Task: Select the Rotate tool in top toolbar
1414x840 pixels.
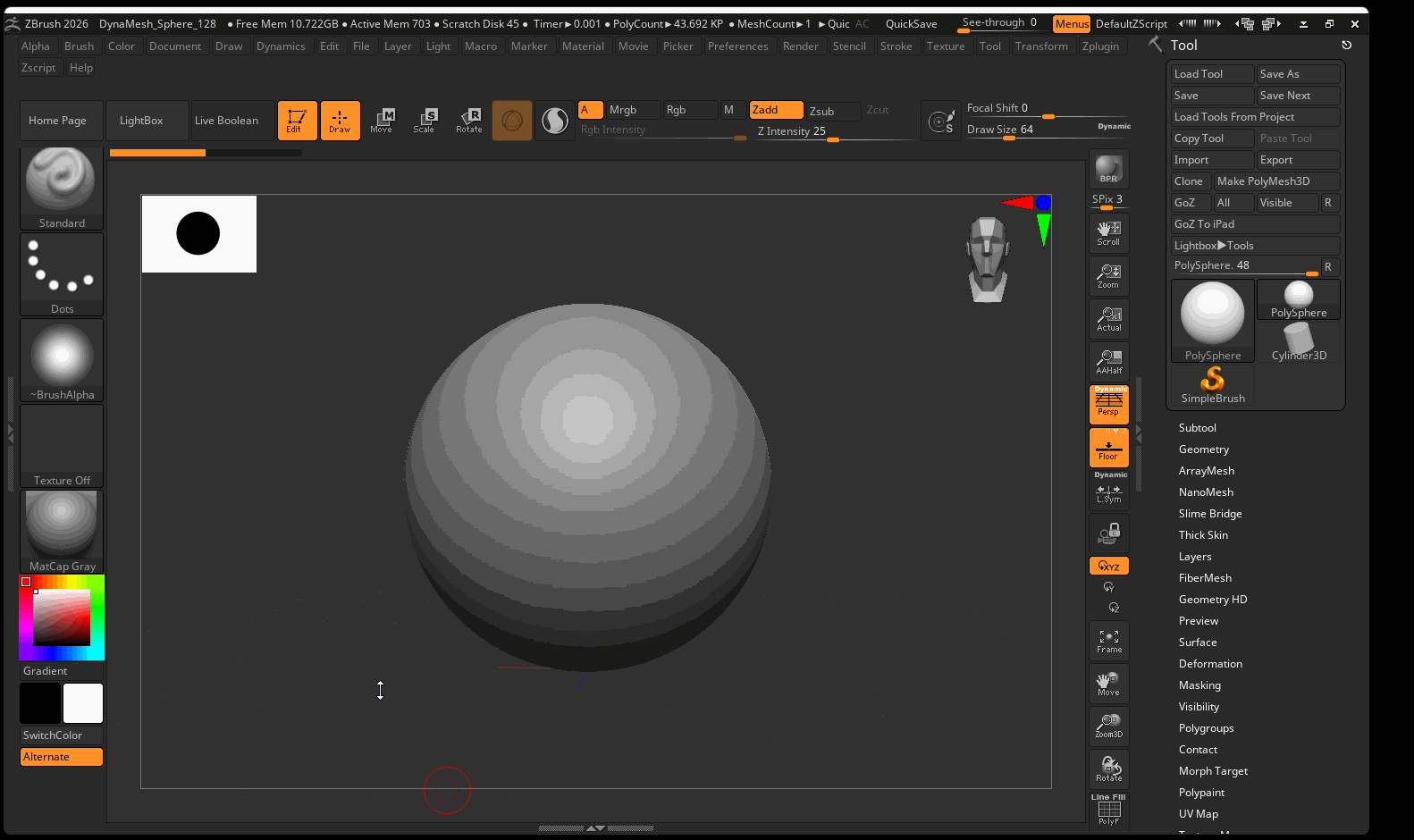Action: [x=469, y=121]
